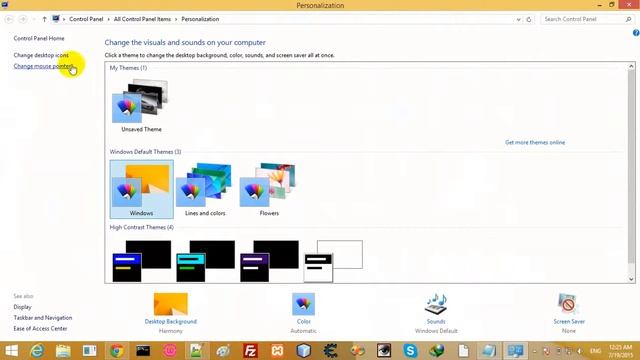Open the Color settings icon
This screenshot has width=640, height=360.
point(303,304)
